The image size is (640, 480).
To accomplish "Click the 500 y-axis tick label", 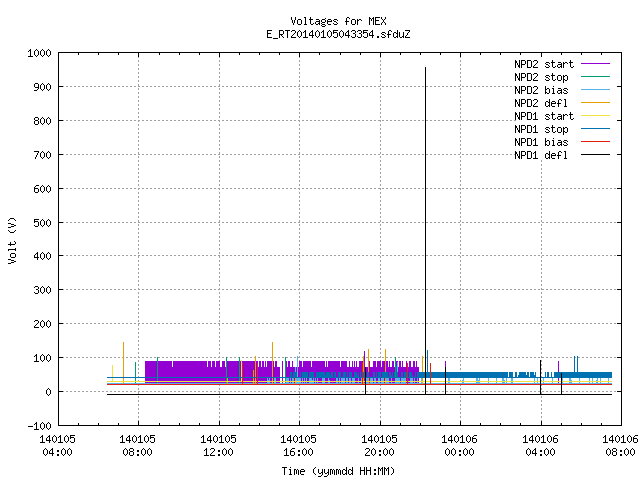I will tap(42, 222).
